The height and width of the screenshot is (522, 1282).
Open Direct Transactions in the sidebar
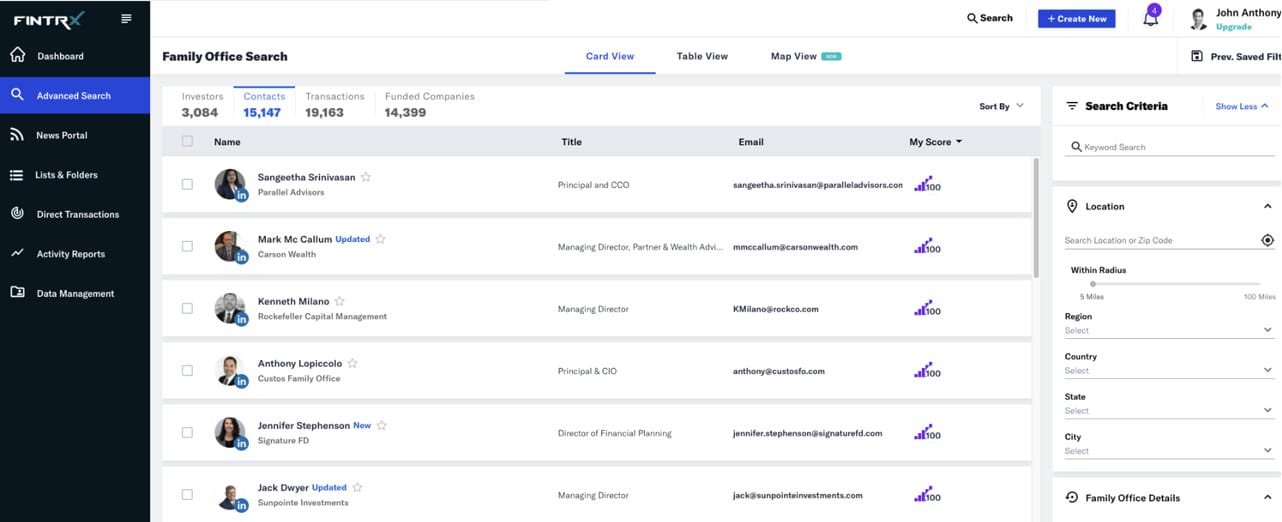(75, 214)
